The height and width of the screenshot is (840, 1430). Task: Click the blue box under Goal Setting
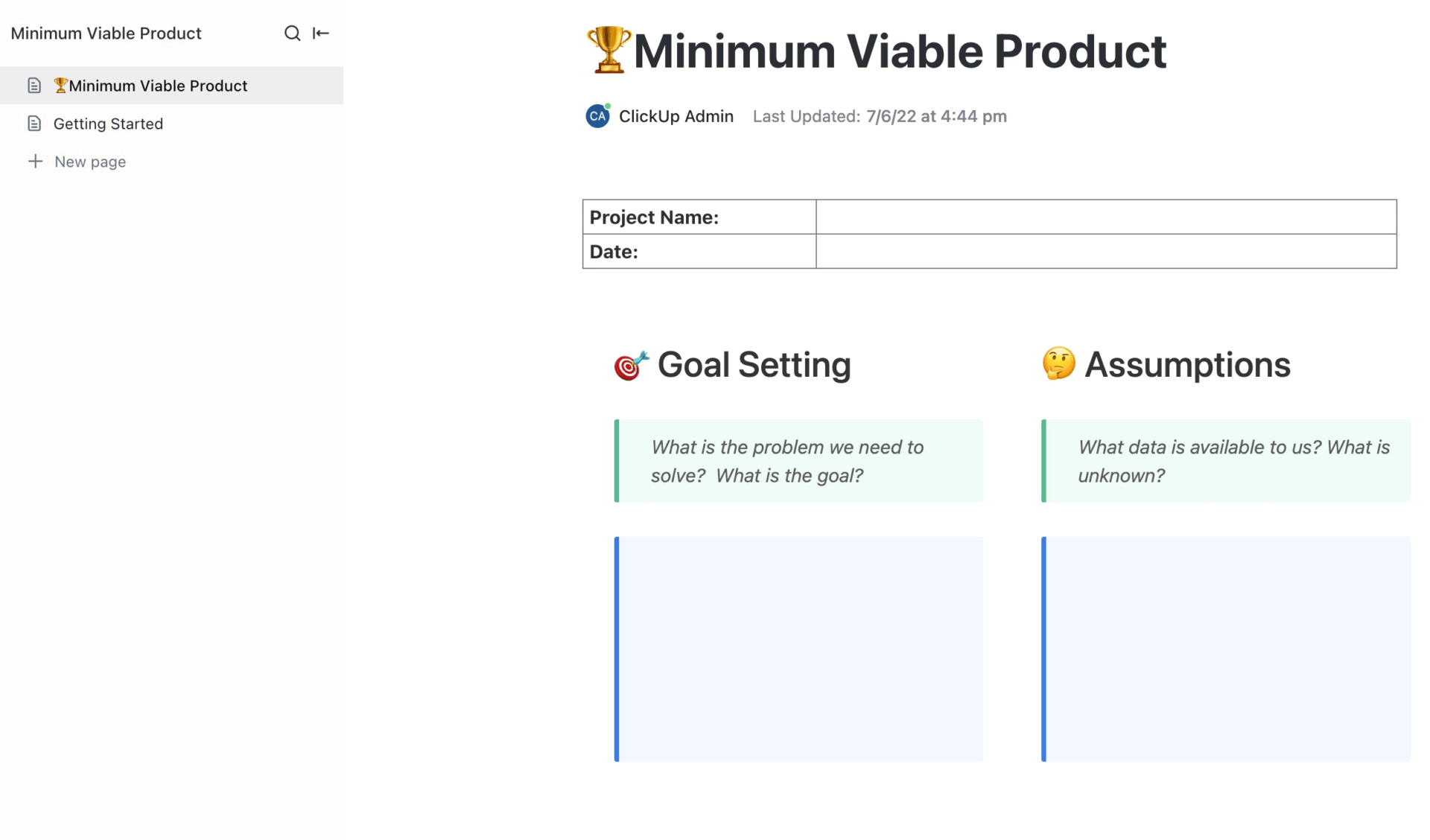(x=799, y=649)
